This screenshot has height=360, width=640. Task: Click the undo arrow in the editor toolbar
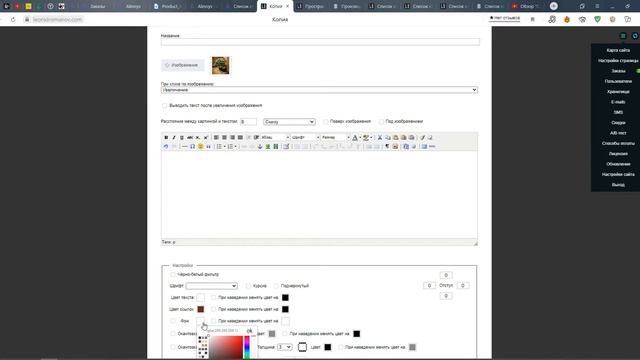[166, 147]
